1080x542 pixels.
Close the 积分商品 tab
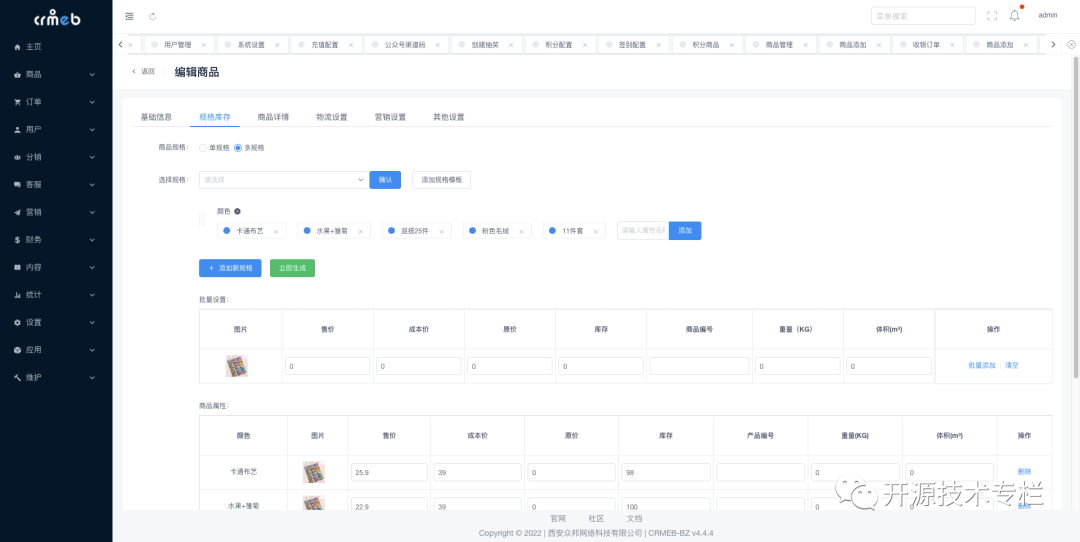731,45
